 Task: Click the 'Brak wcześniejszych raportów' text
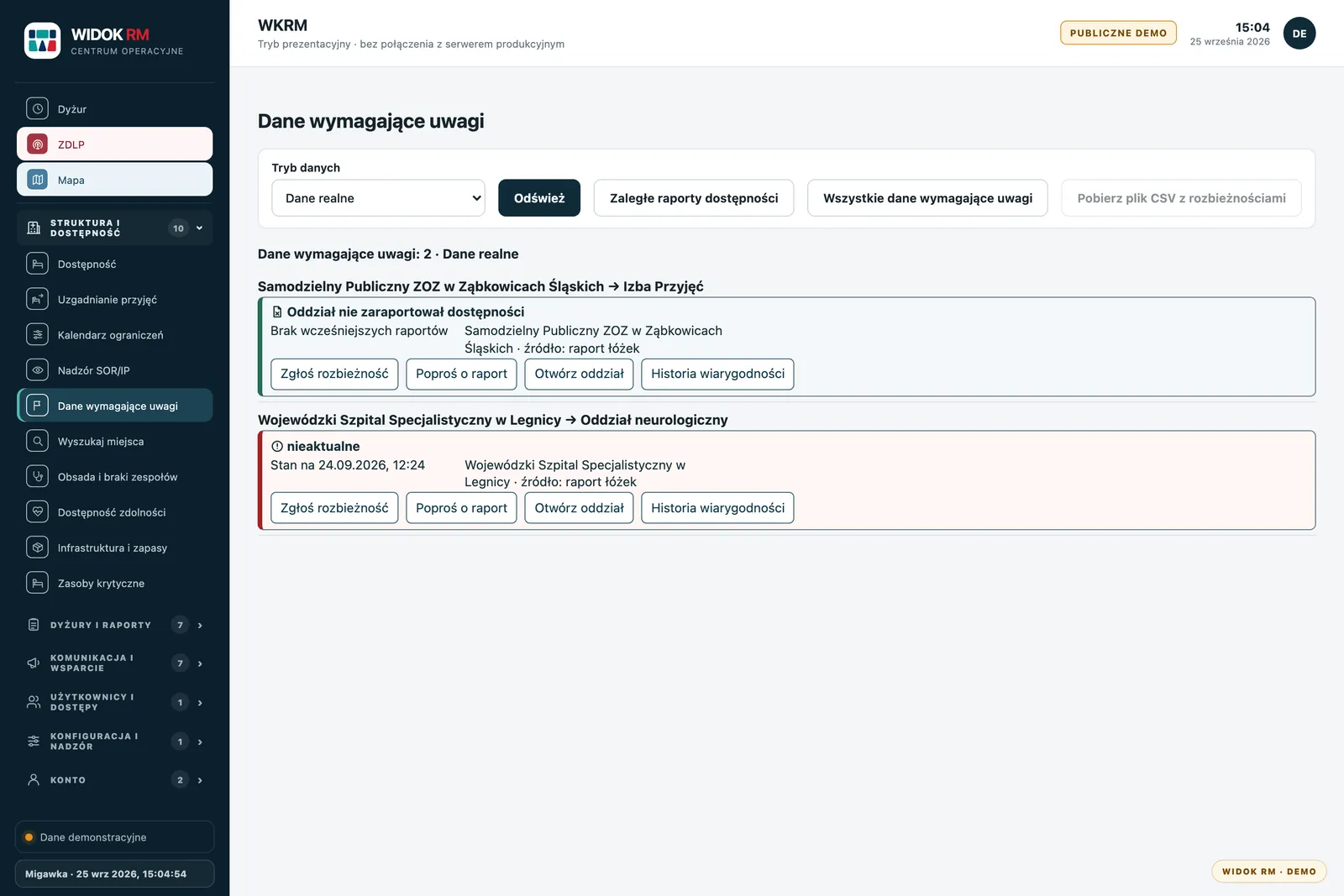(x=360, y=331)
